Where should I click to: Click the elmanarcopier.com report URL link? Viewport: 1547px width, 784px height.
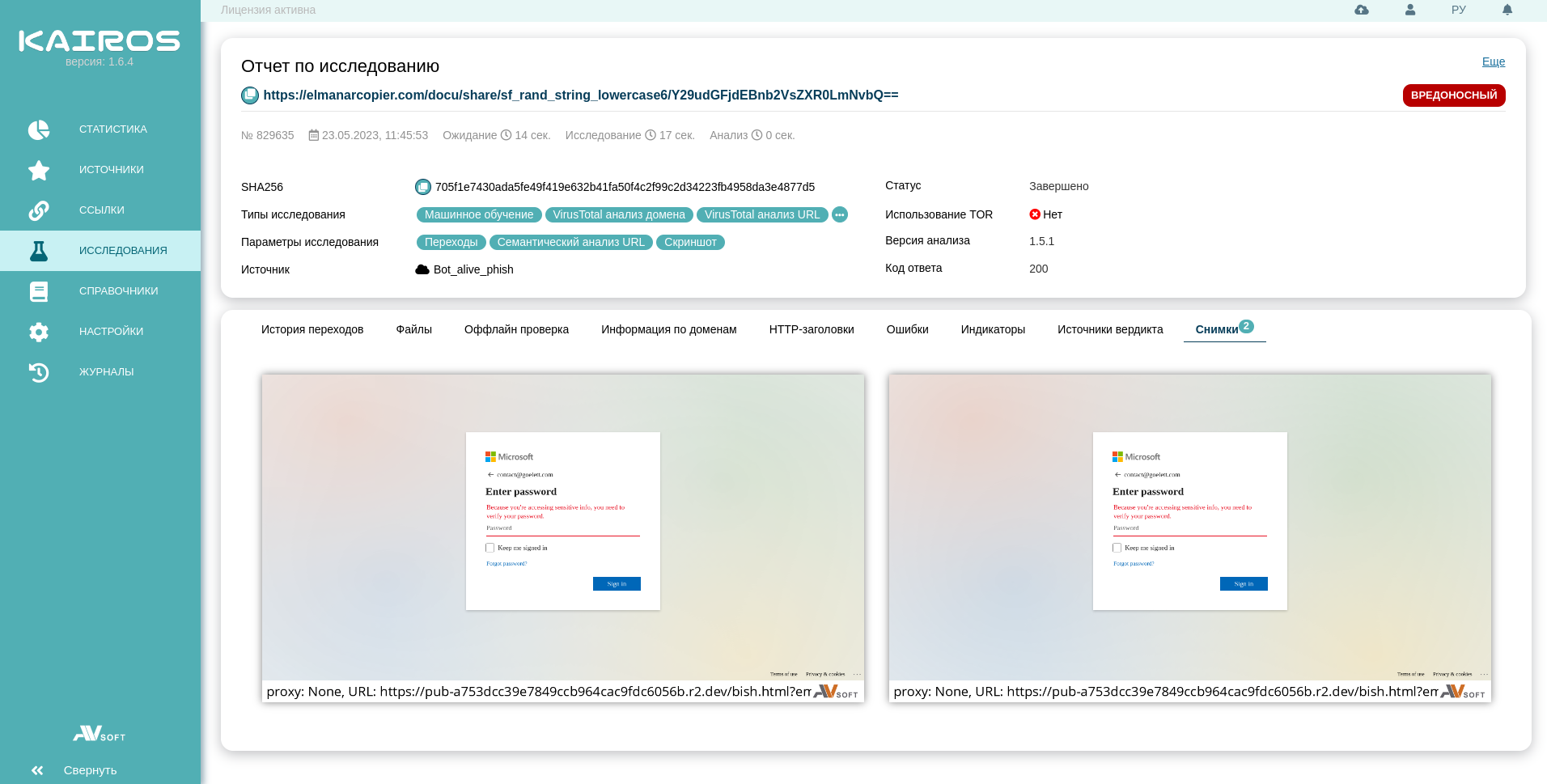click(580, 95)
